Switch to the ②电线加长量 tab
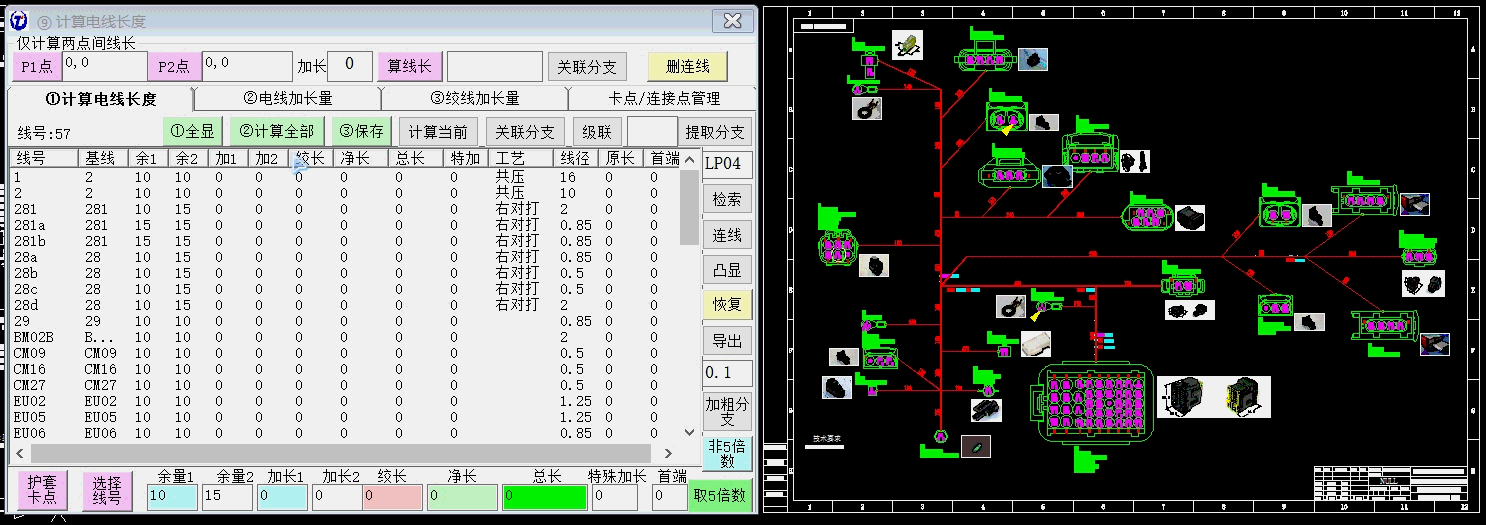The height and width of the screenshot is (525, 1486). (287, 98)
